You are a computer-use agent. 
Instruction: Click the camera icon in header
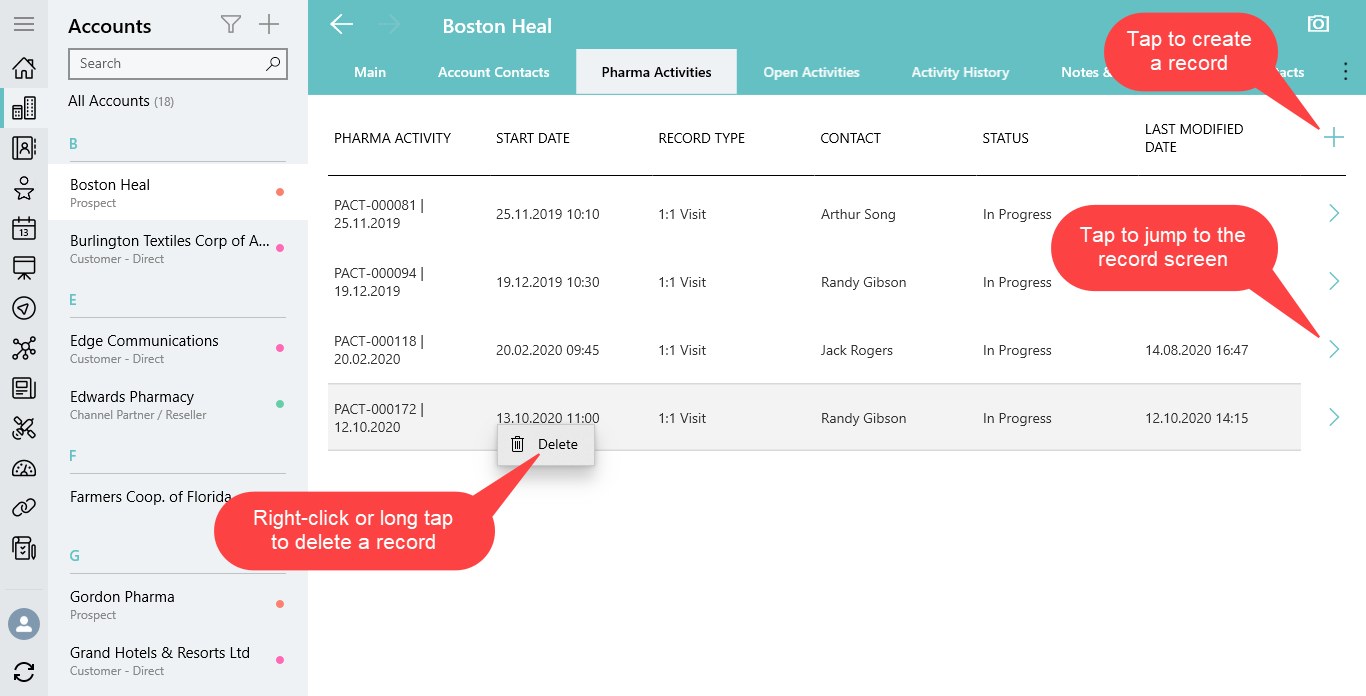(x=1318, y=24)
